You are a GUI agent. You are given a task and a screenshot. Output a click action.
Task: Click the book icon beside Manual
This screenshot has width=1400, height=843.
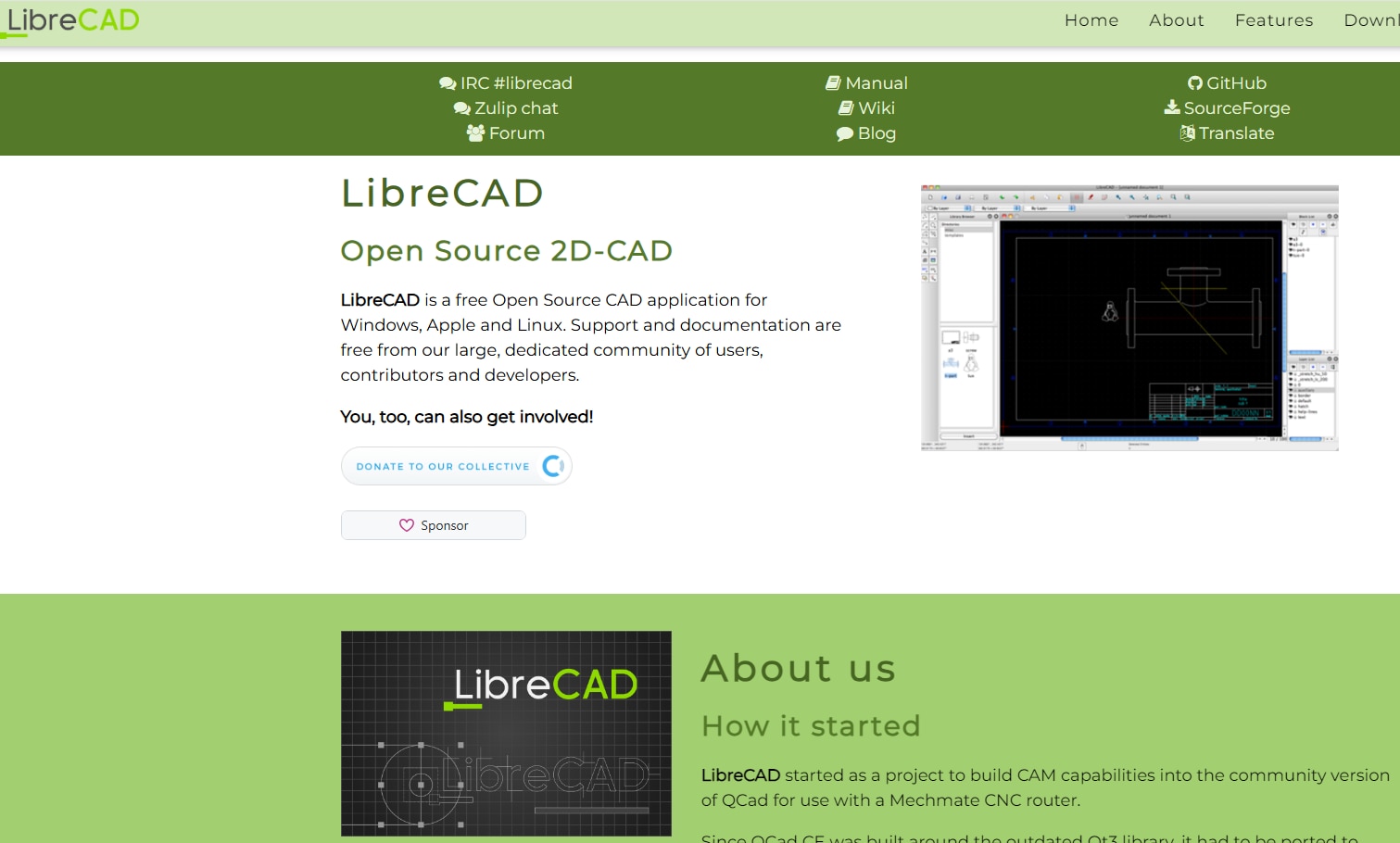click(x=833, y=83)
